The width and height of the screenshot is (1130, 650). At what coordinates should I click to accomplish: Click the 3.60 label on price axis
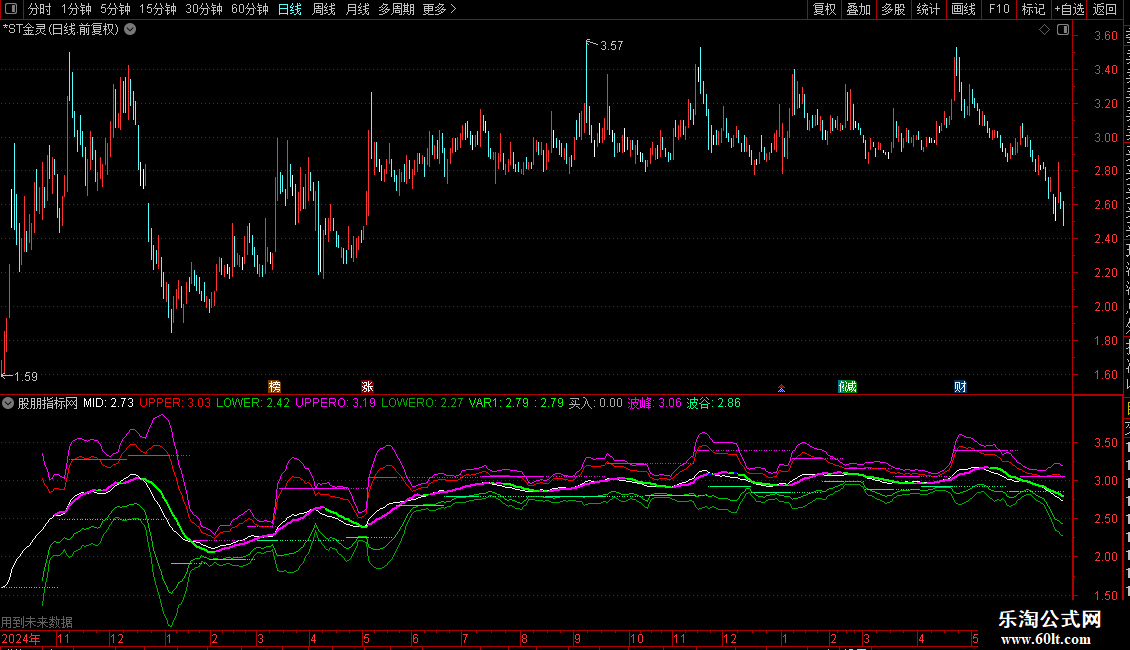coord(1105,36)
